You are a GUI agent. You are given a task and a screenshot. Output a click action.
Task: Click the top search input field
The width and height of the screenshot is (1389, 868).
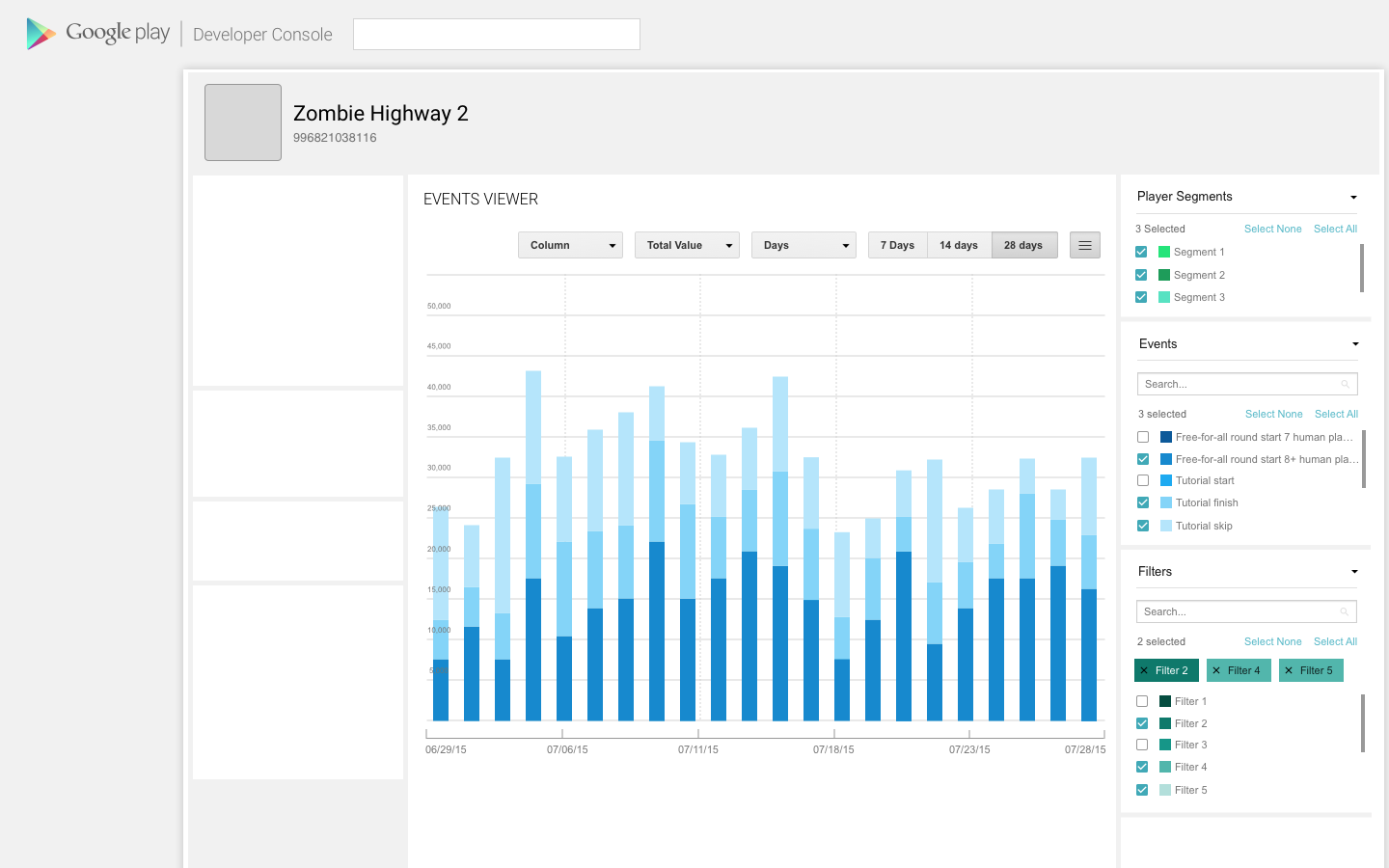[x=497, y=35]
